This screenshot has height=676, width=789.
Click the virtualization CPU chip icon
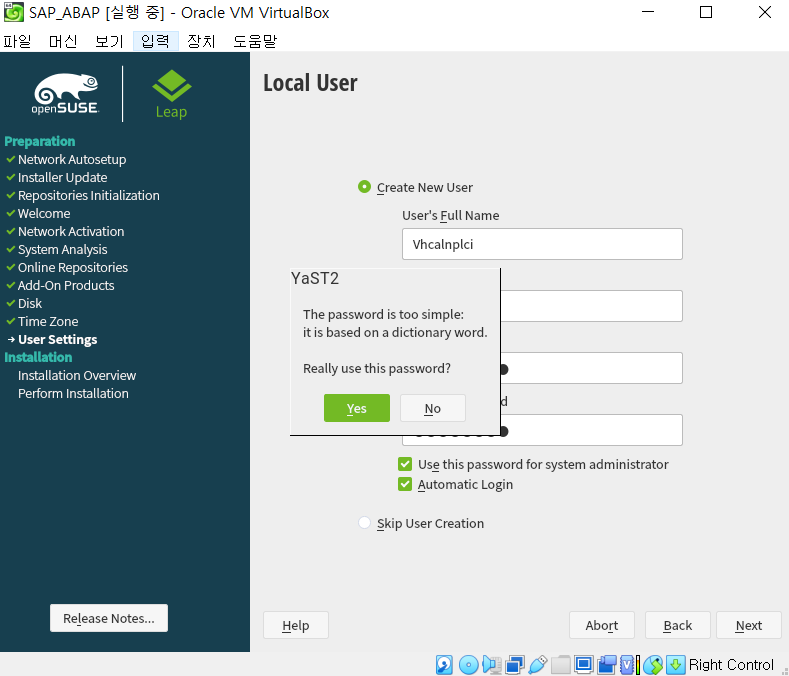[629, 664]
